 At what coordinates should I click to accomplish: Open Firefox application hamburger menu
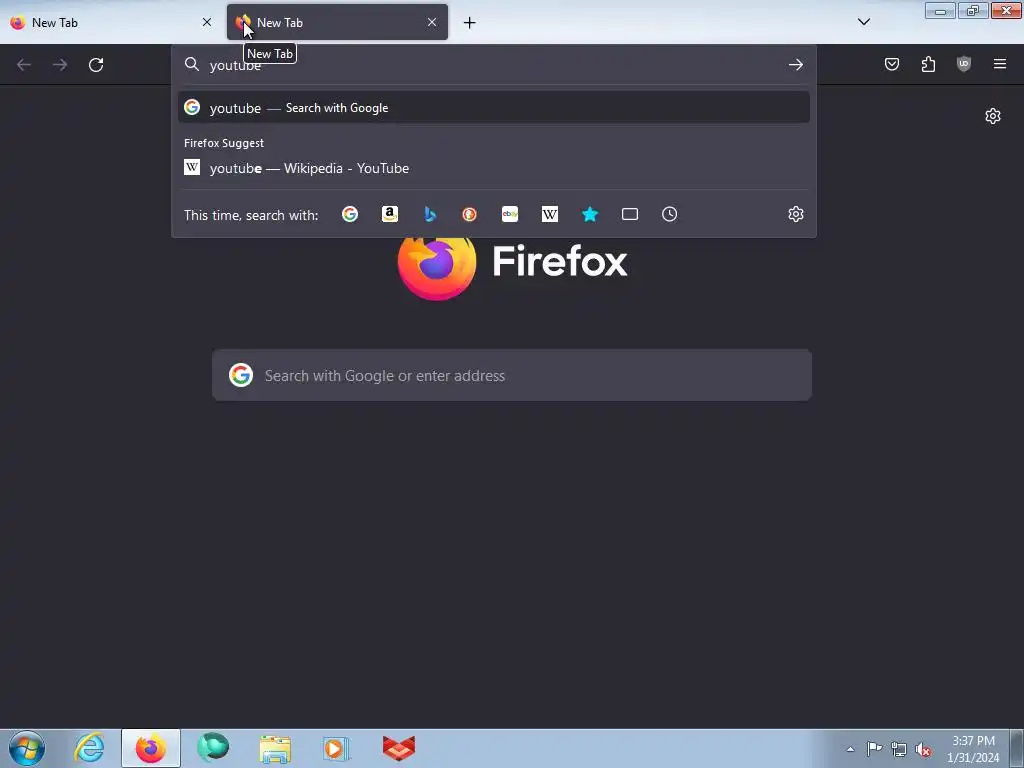(x=1000, y=64)
